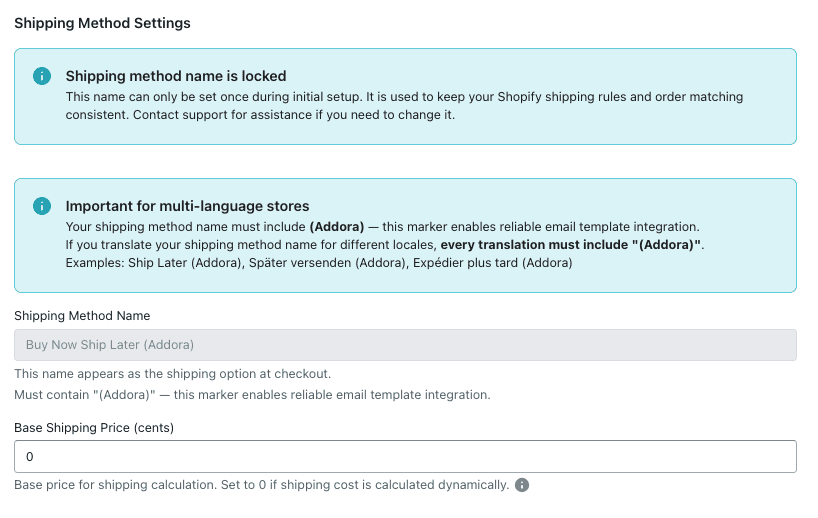This screenshot has width=818, height=518.
Task: Click info icon in multi-language stores banner
Action: (x=42, y=206)
